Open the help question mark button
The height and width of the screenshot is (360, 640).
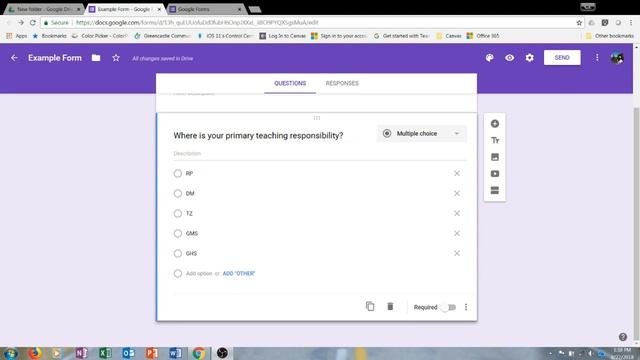[622, 337]
